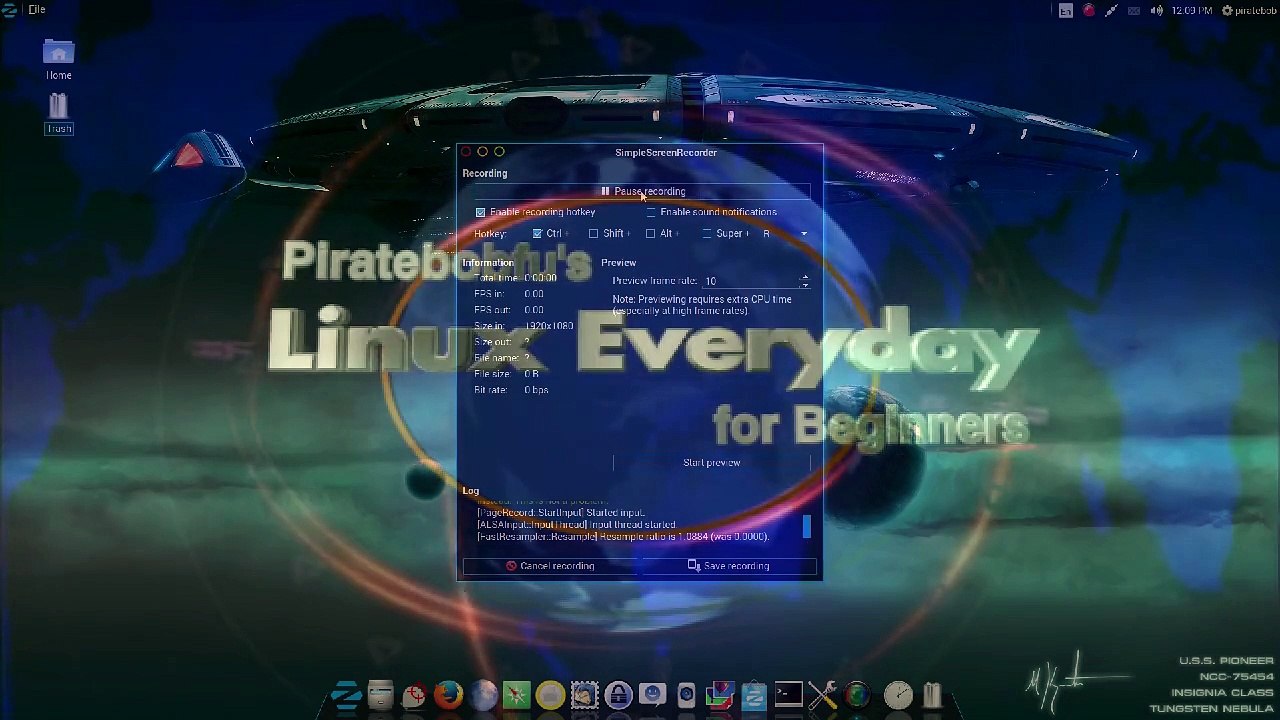This screenshot has height=720, width=1280.
Task: Open the sound volume tray icon
Action: pyautogui.click(x=1156, y=10)
